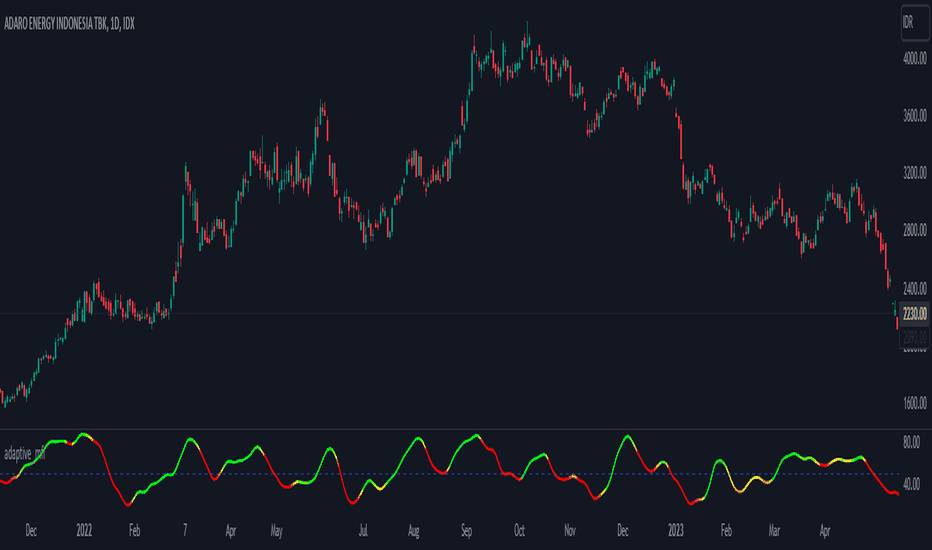Screen dimensions: 932x550
Task: Click the 2230.00 current price label
Action: tap(914, 313)
